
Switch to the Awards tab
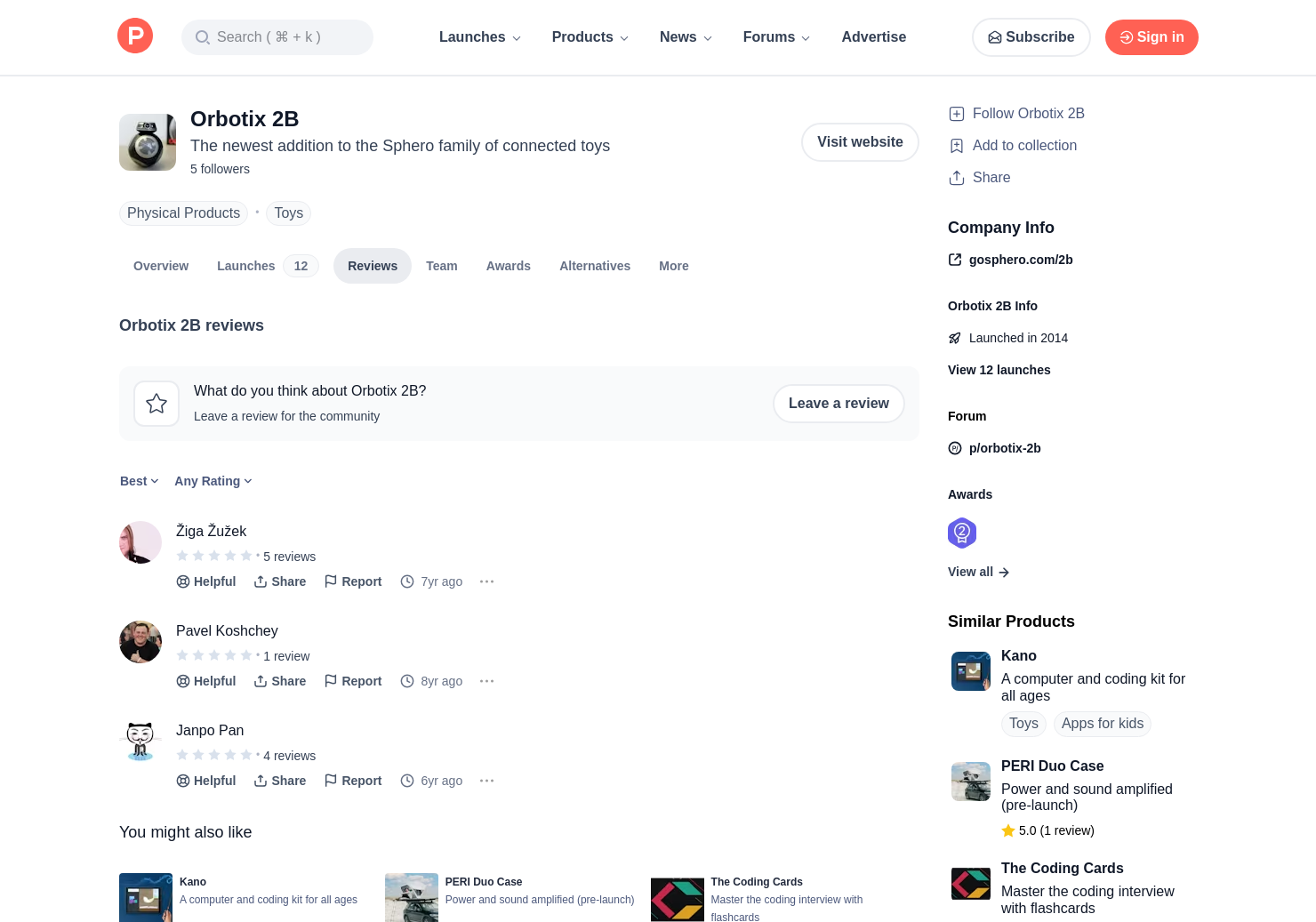point(509,266)
